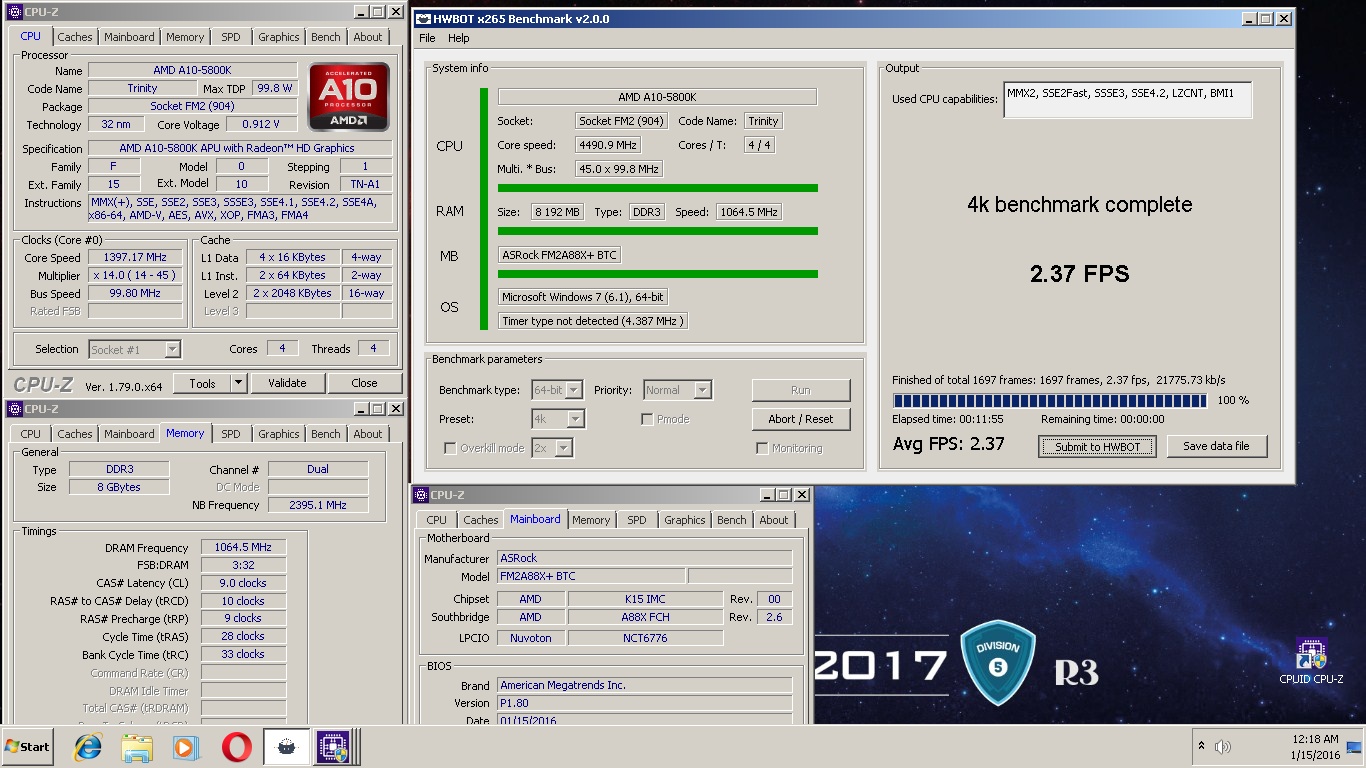Click HWBOT core speed 4490.9 MHz field

pos(607,145)
